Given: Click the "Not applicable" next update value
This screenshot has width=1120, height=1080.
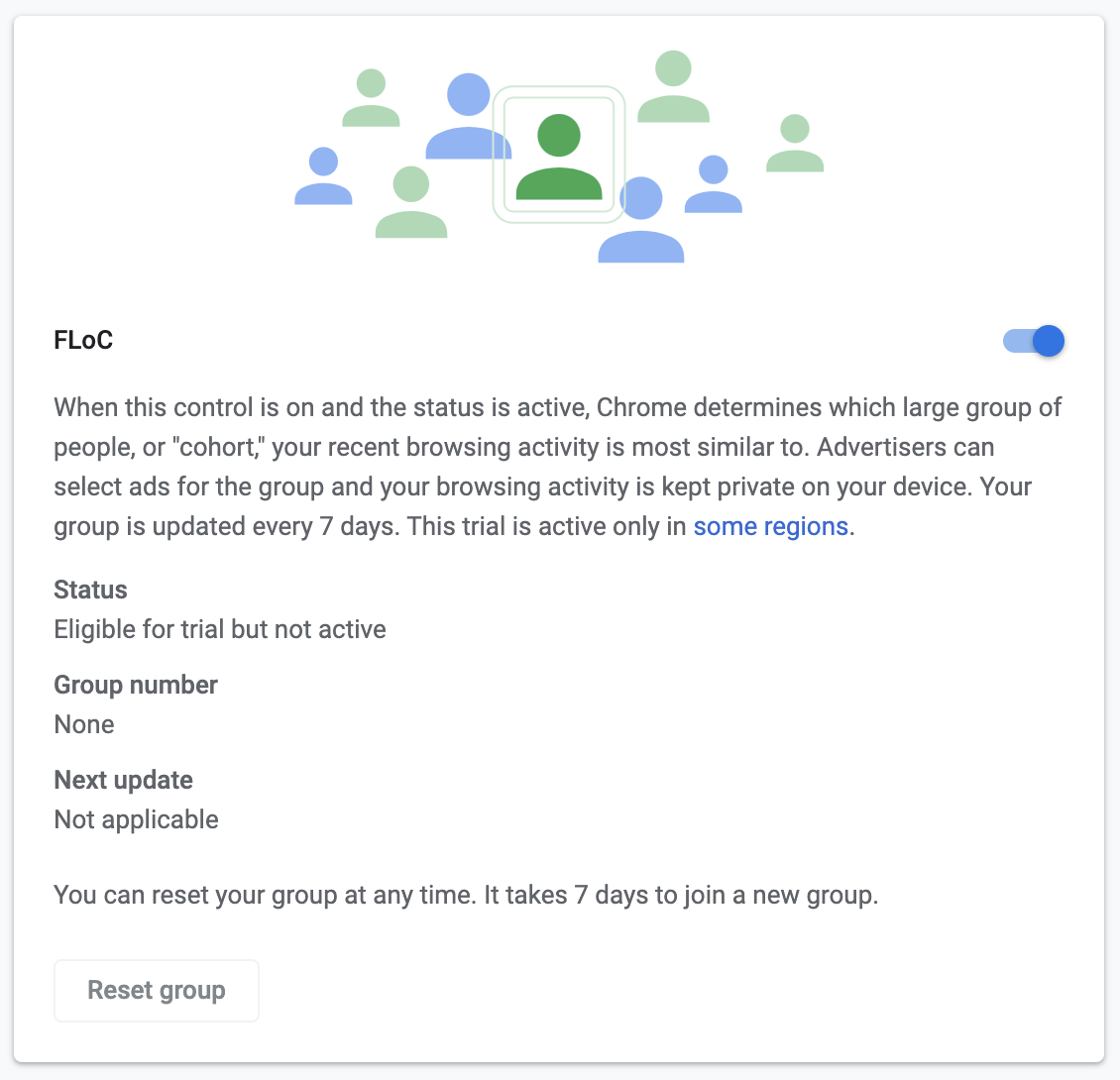Looking at the screenshot, I should coord(136,819).
